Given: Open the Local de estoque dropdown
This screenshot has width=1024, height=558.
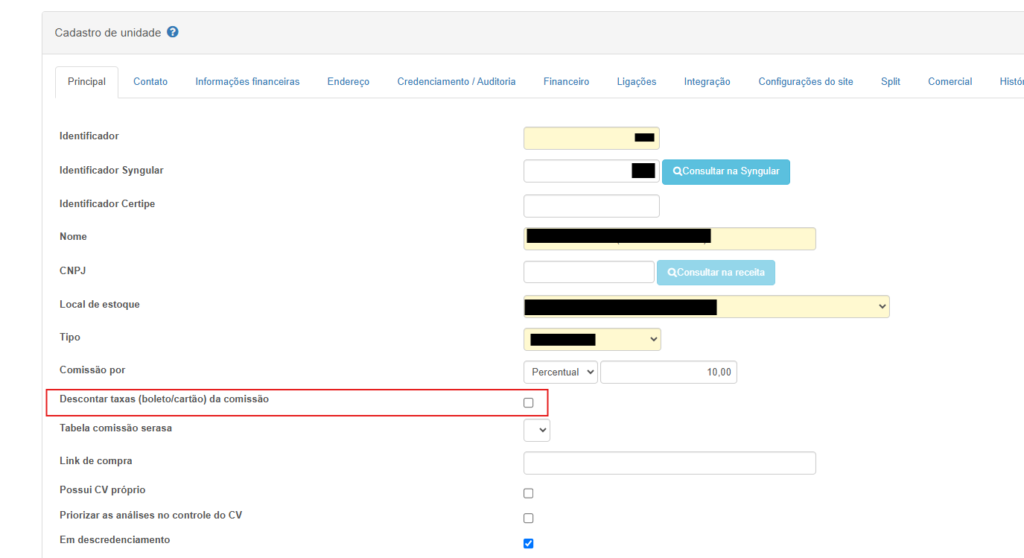Looking at the screenshot, I should tap(706, 307).
